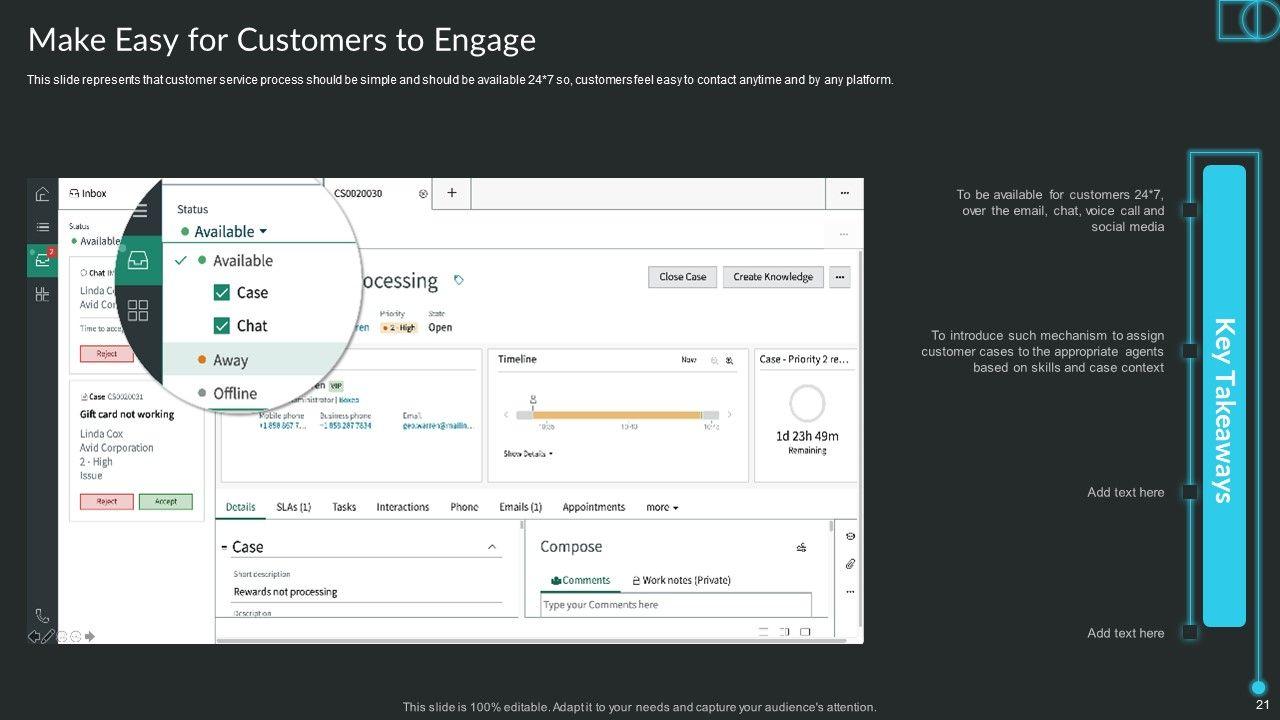
Task: Switch to the SLAs (1) tab
Action: tap(293, 508)
